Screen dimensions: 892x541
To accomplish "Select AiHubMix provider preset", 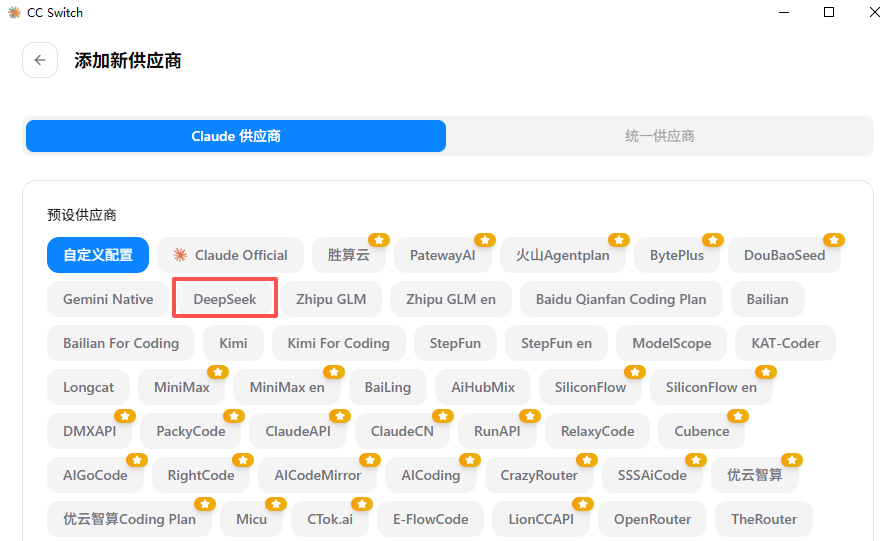I will point(483,387).
